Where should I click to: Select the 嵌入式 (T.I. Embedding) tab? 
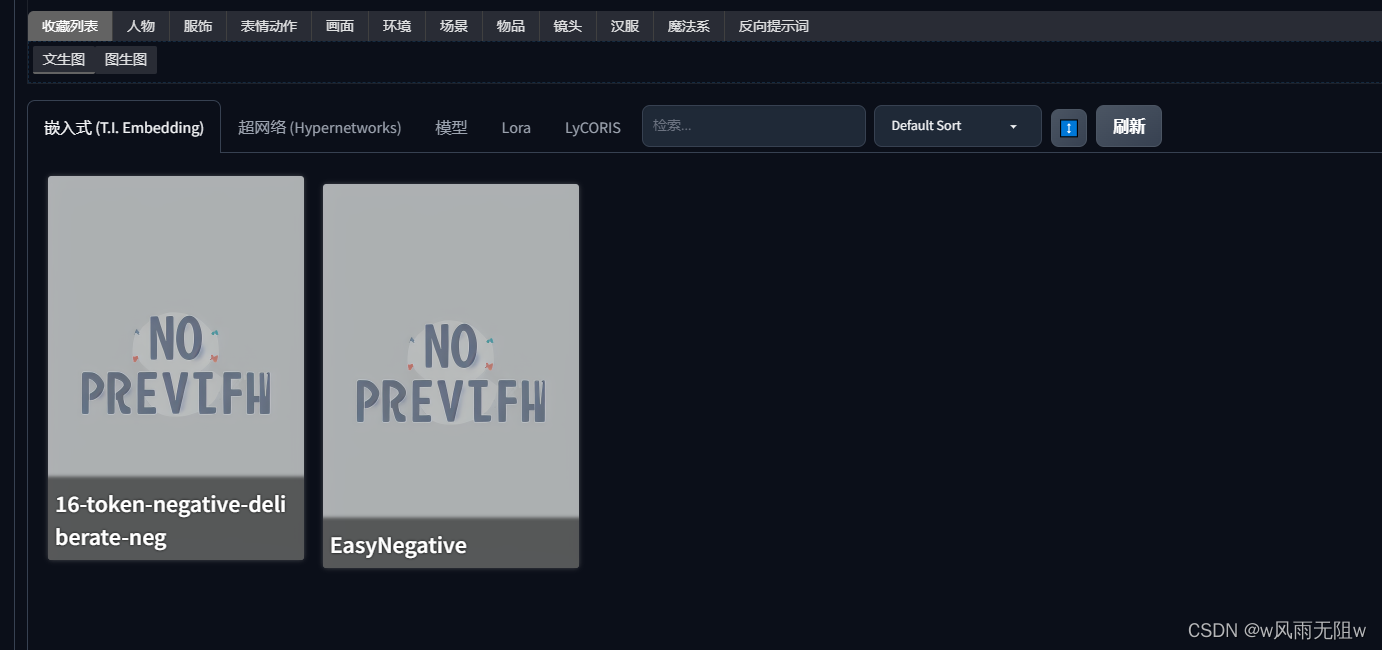click(124, 128)
